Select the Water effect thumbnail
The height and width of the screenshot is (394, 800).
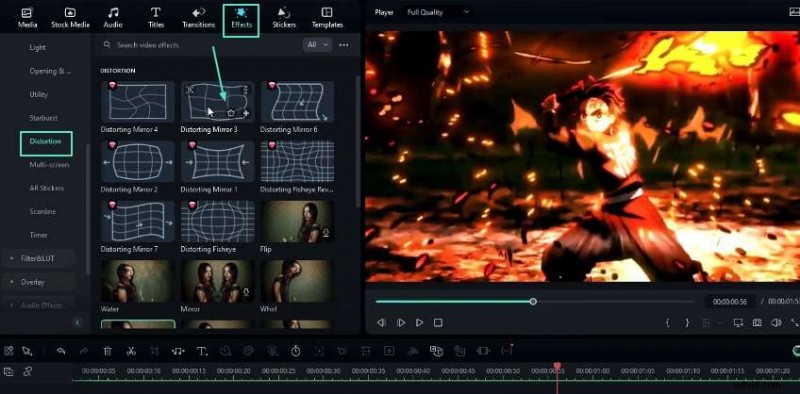138,281
